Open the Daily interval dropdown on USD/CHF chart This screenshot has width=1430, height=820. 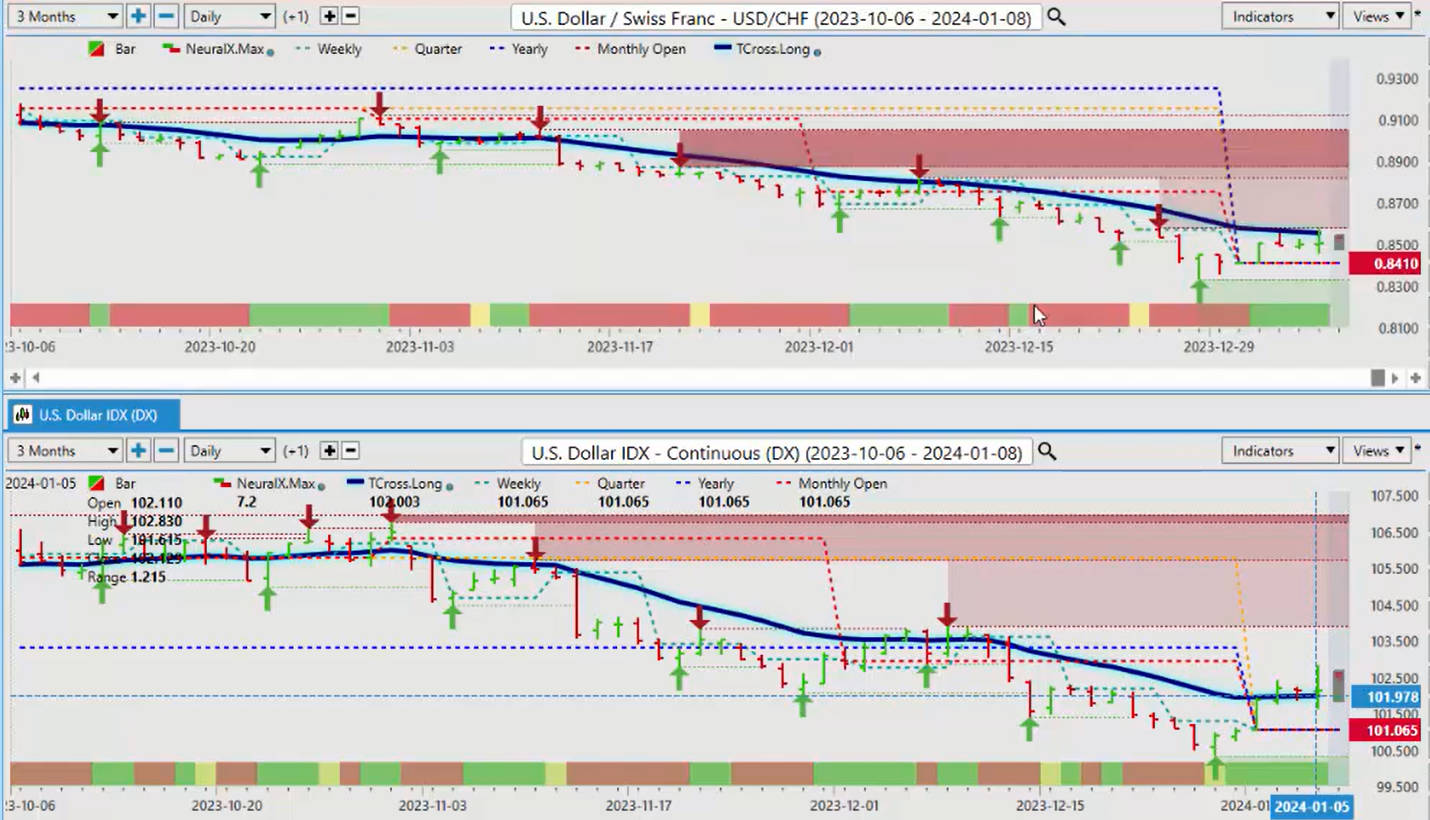pyautogui.click(x=229, y=16)
